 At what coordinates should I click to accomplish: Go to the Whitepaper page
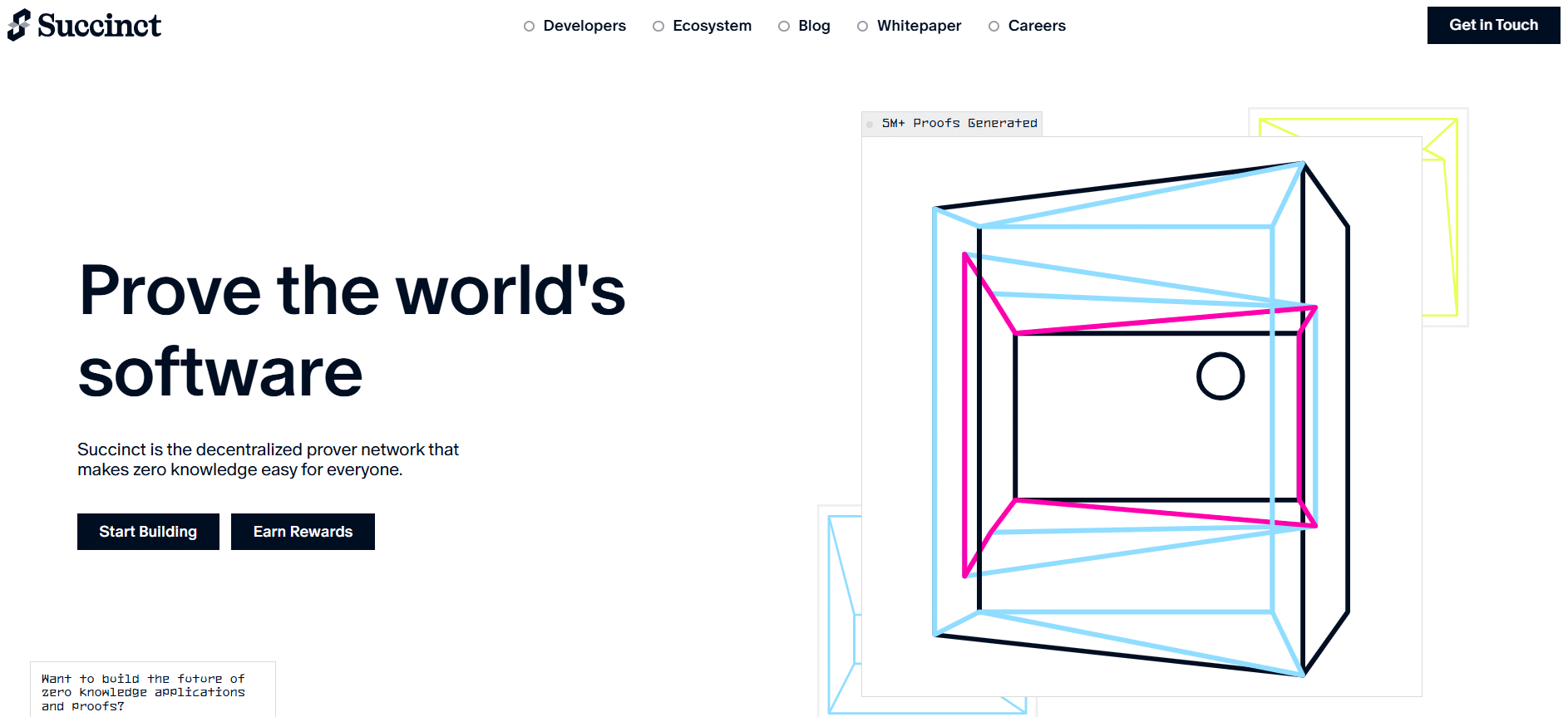coord(919,26)
